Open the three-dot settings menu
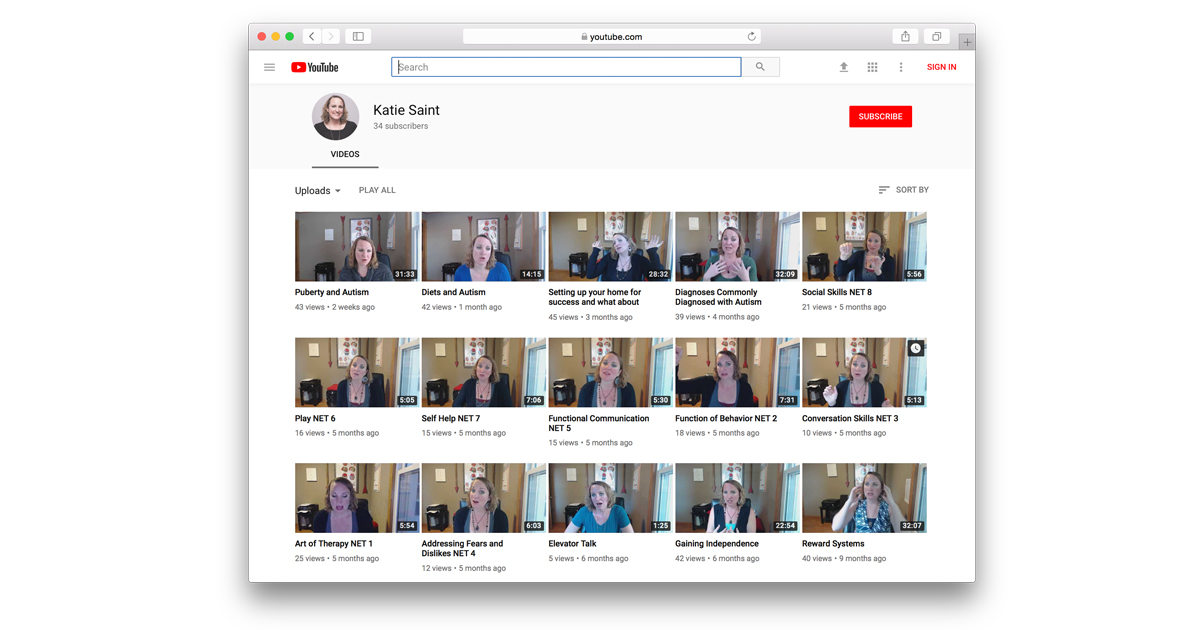This screenshot has width=1200, height=630. coord(901,67)
